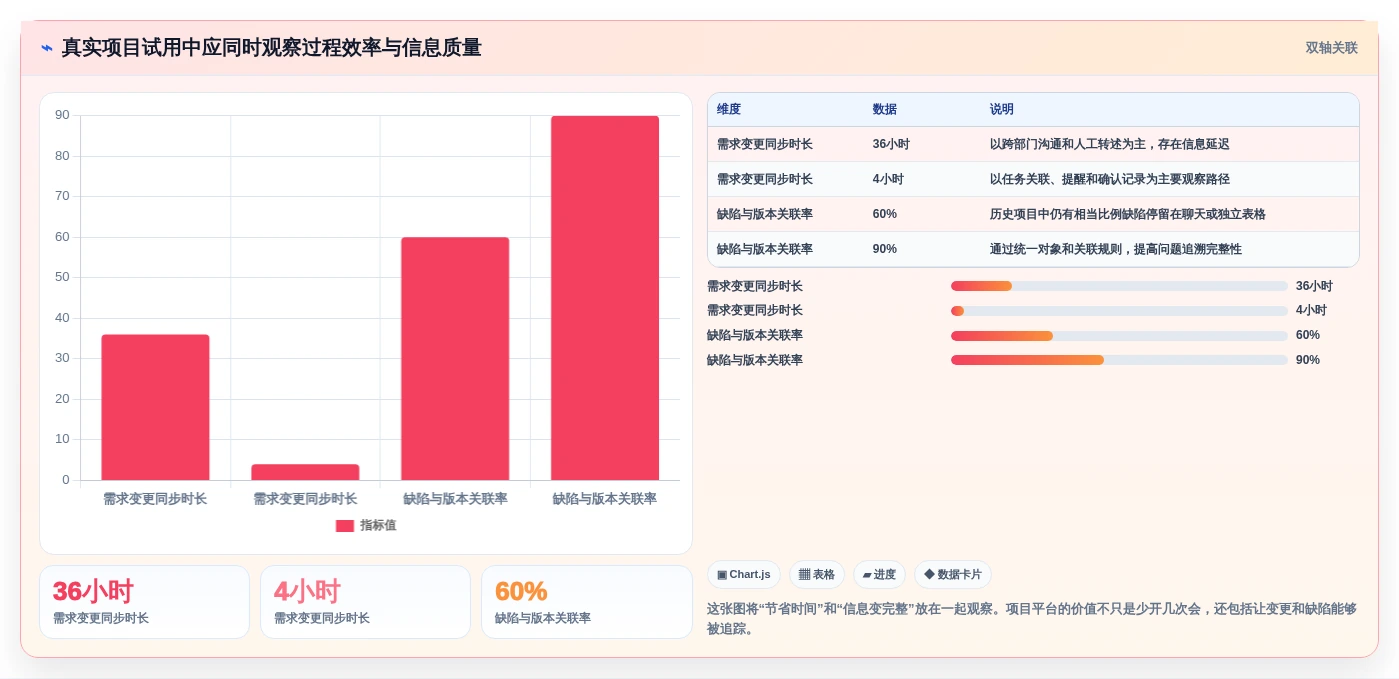Click the red 指标值 legend swatch

[x=345, y=526]
